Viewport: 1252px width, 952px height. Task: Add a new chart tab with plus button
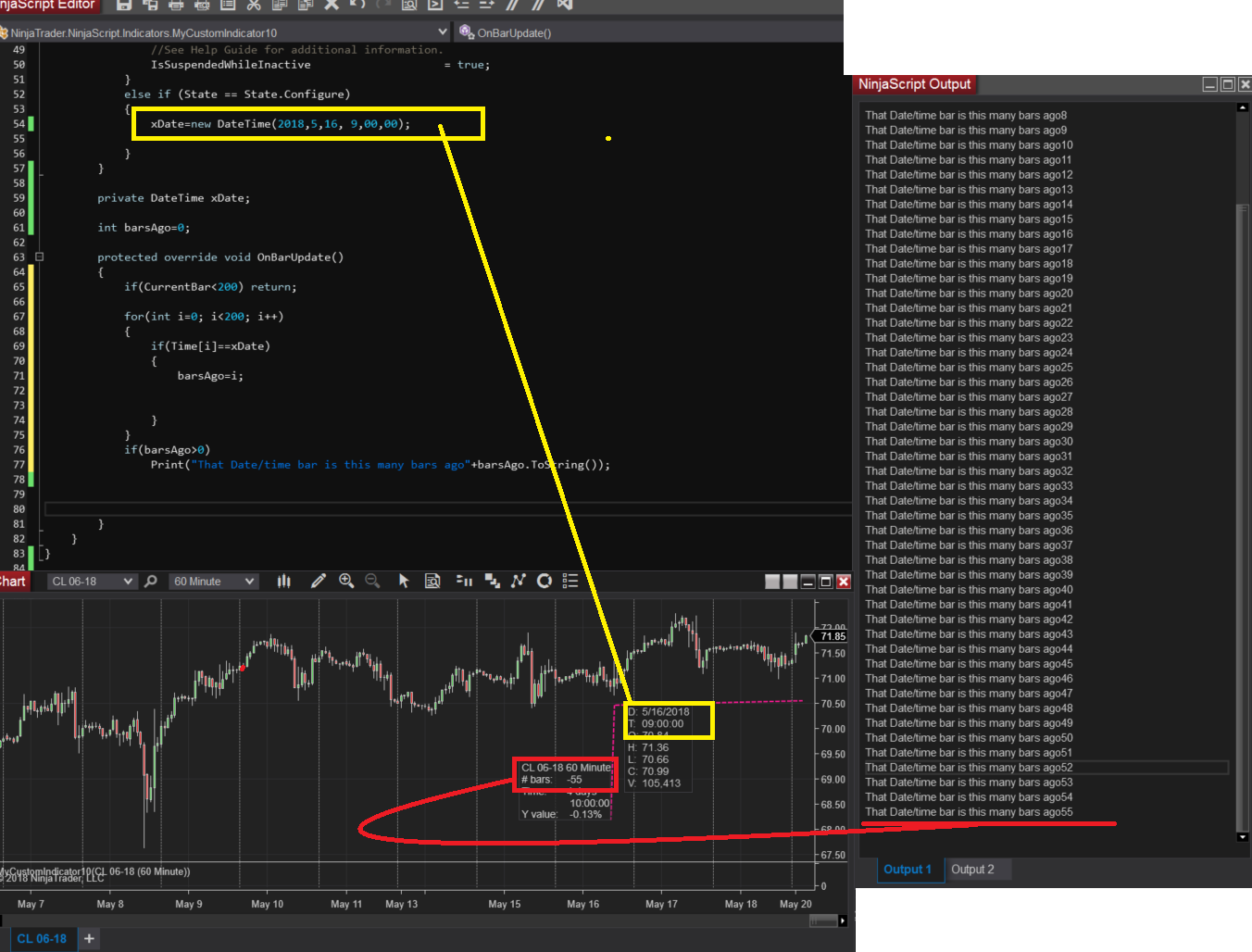tap(89, 939)
